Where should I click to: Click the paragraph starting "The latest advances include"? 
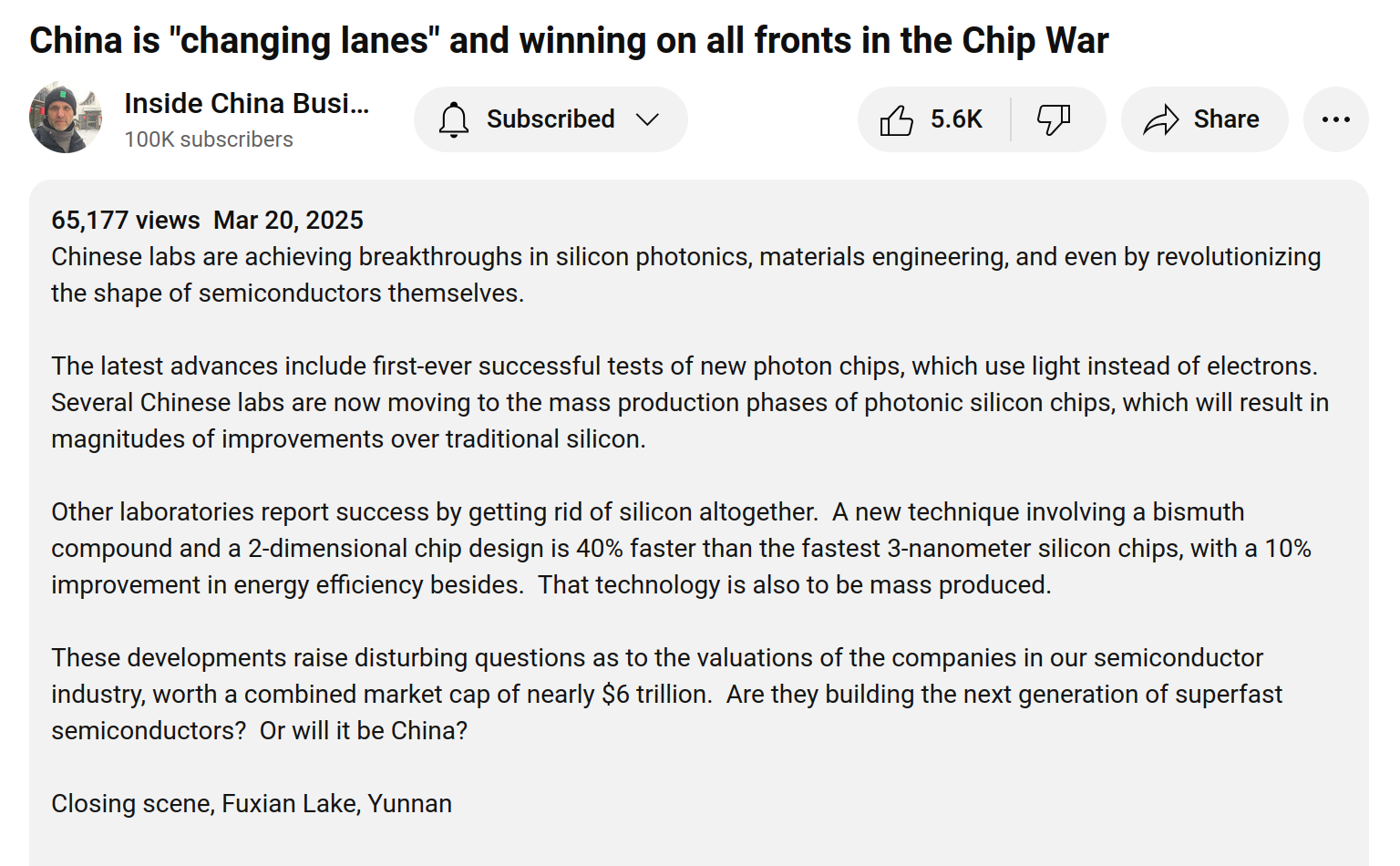(x=689, y=403)
